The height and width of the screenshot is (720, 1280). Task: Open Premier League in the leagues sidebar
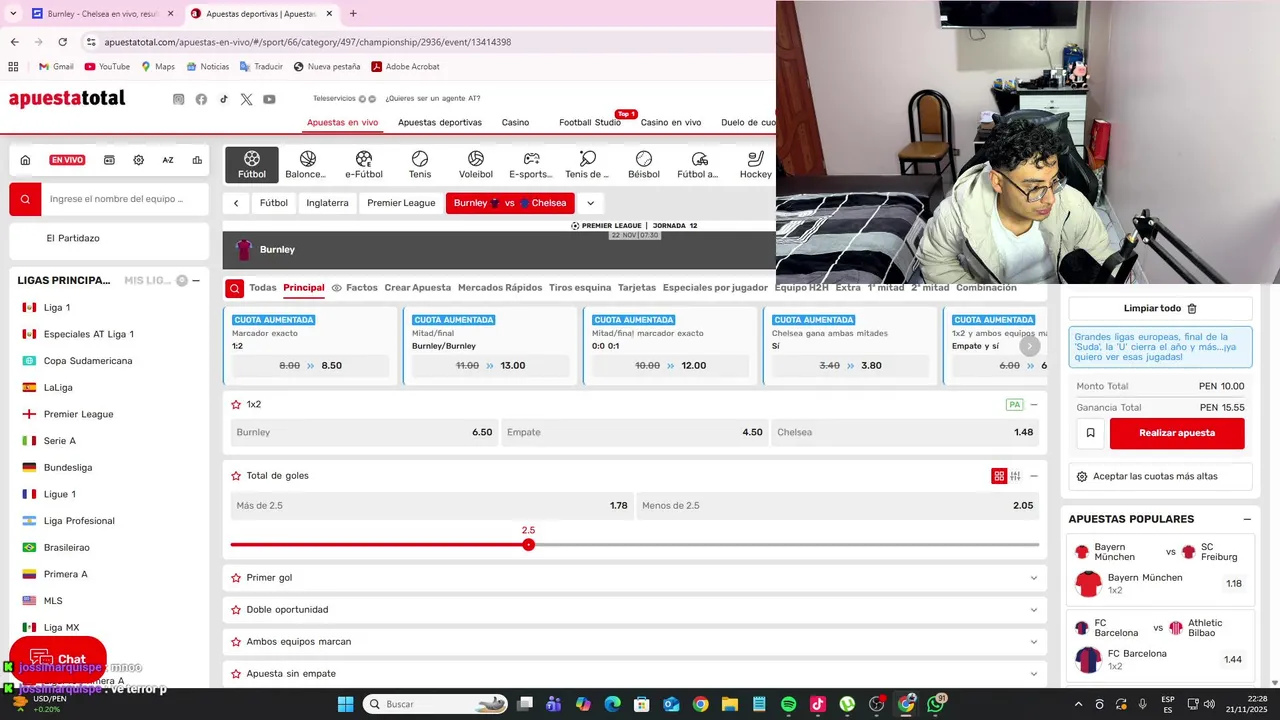78,414
